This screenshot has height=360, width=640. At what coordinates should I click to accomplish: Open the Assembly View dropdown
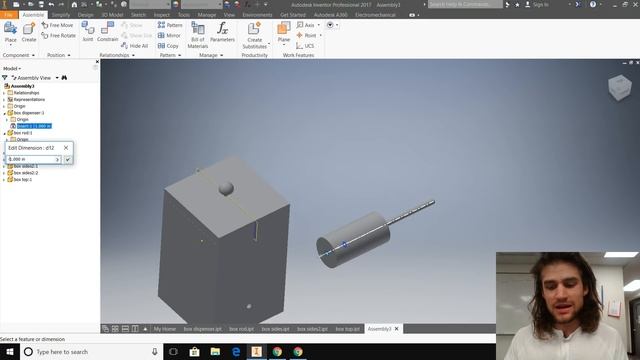pyautogui.click(x=57, y=78)
